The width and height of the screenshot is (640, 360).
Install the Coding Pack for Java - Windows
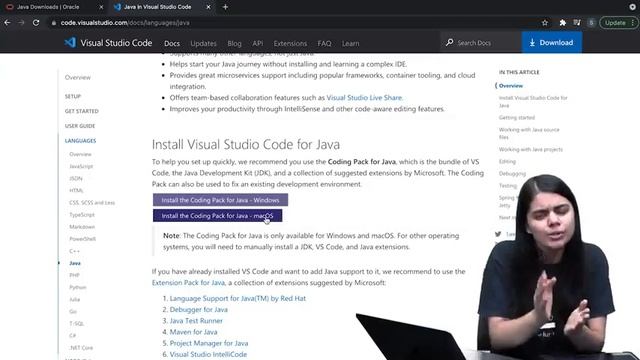pyautogui.click(x=220, y=200)
